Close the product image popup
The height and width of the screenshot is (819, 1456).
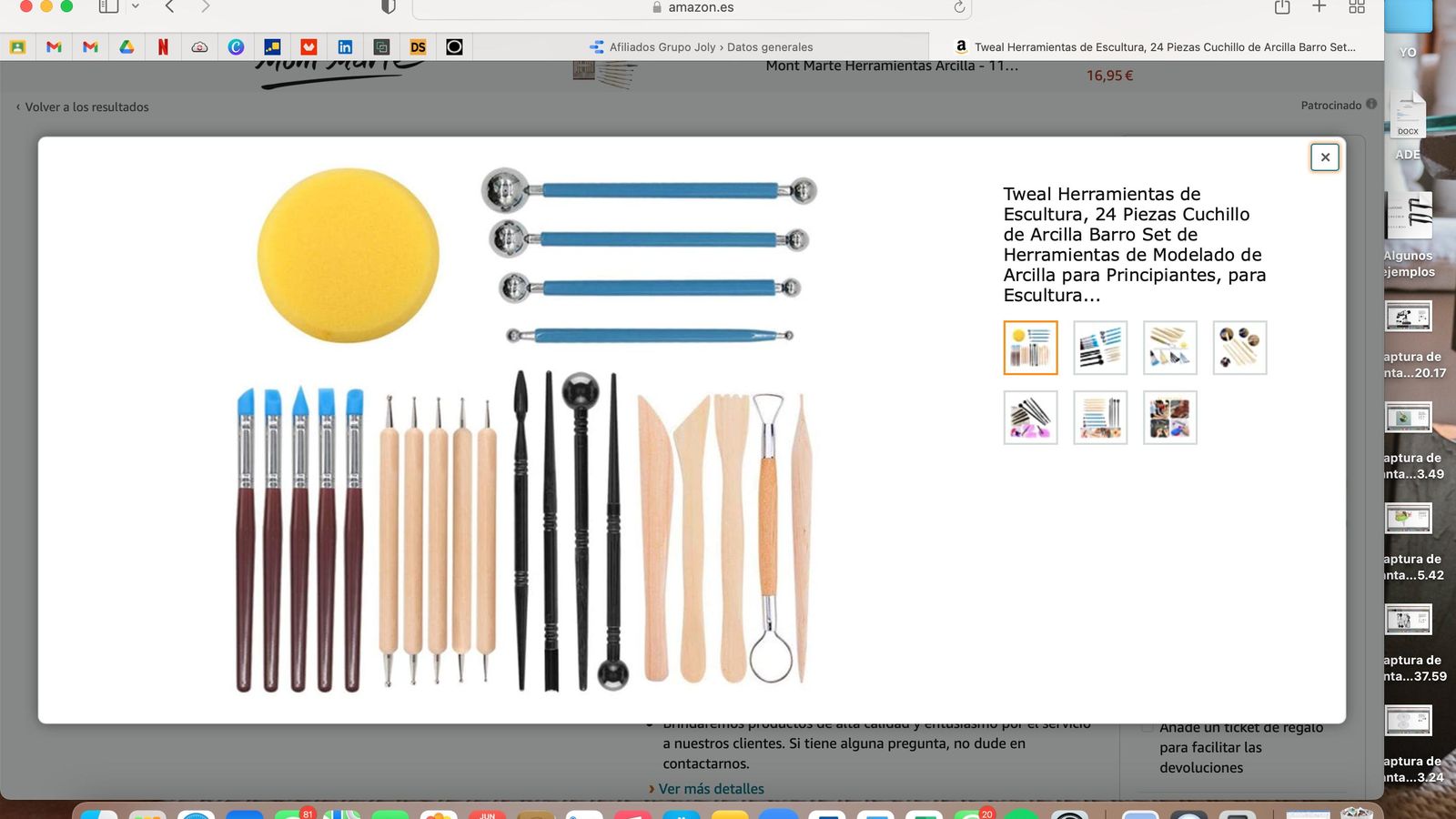click(x=1324, y=157)
